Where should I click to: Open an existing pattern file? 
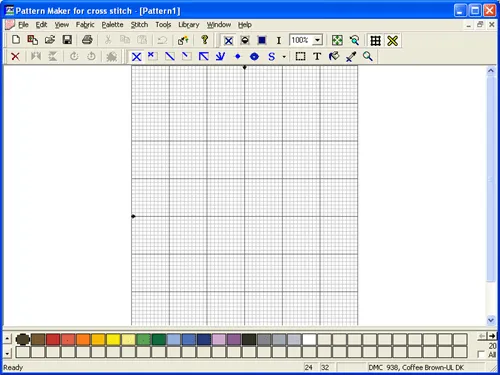point(50,40)
